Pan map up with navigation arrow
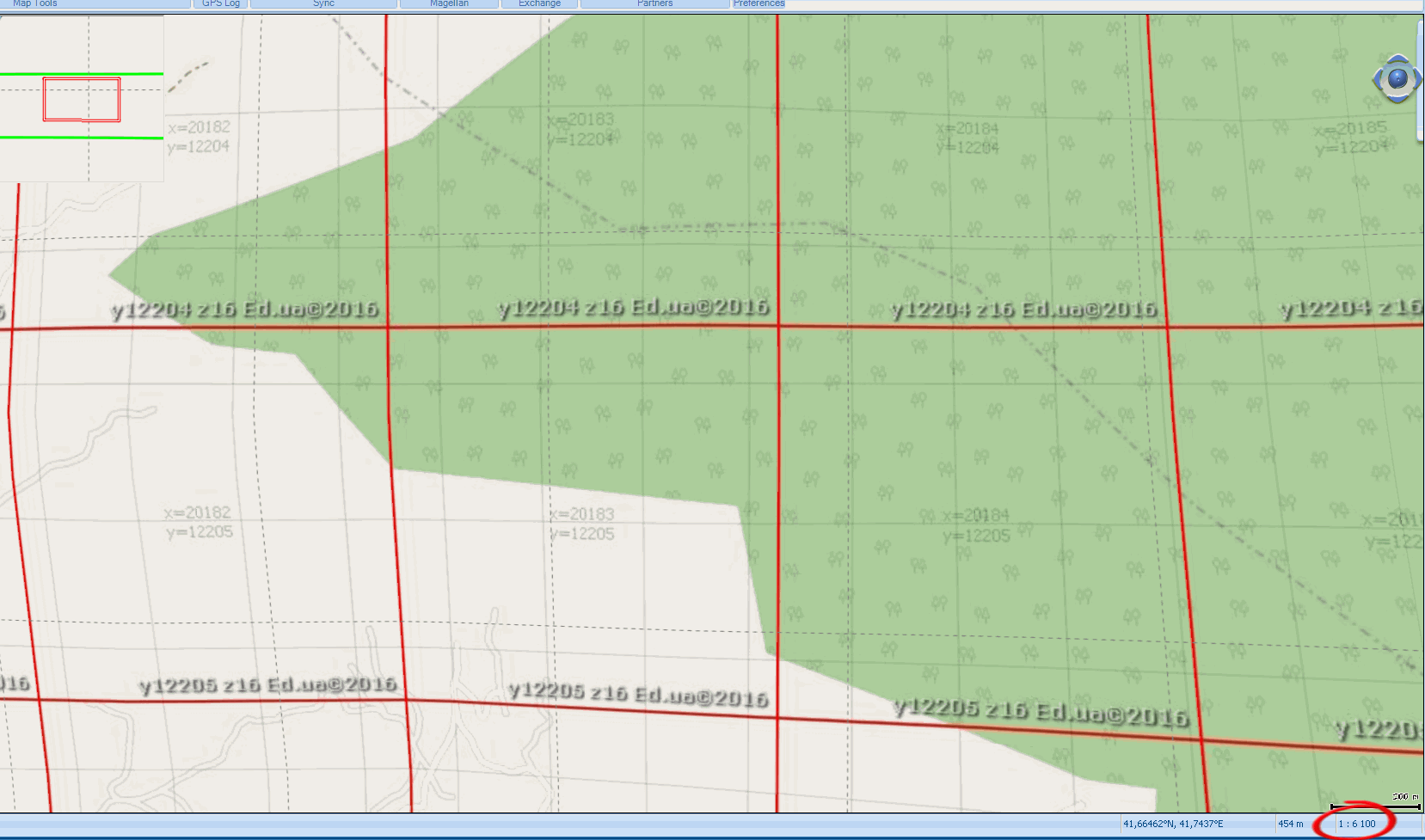The height and width of the screenshot is (840, 1425). point(1397,59)
